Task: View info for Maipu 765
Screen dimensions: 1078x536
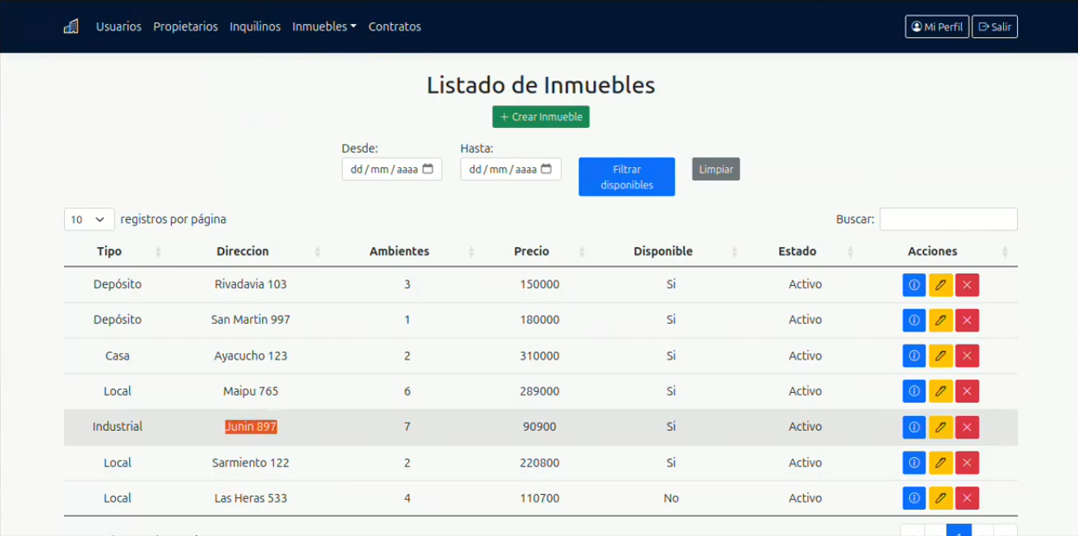Action: click(914, 392)
